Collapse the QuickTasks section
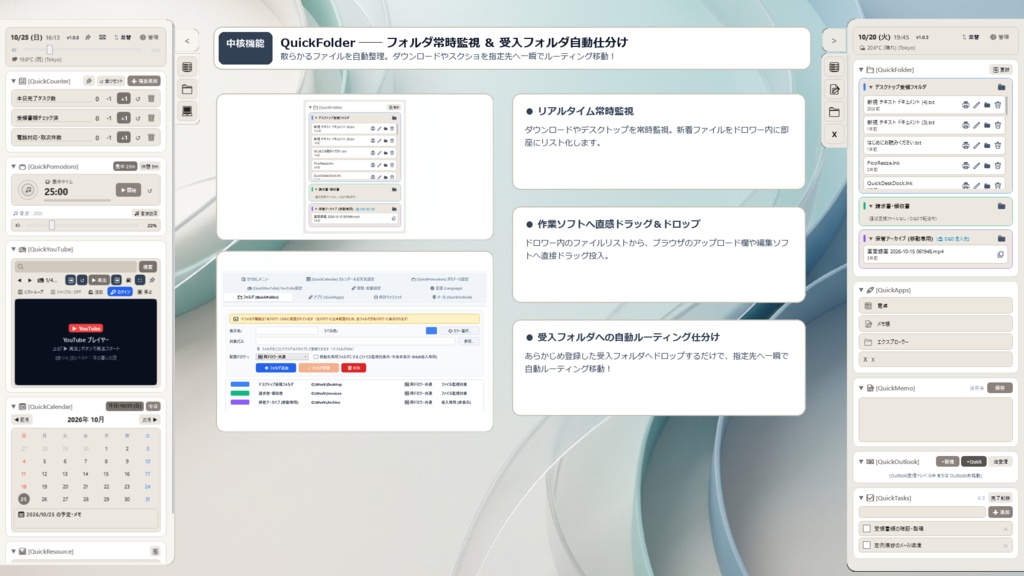 point(861,498)
